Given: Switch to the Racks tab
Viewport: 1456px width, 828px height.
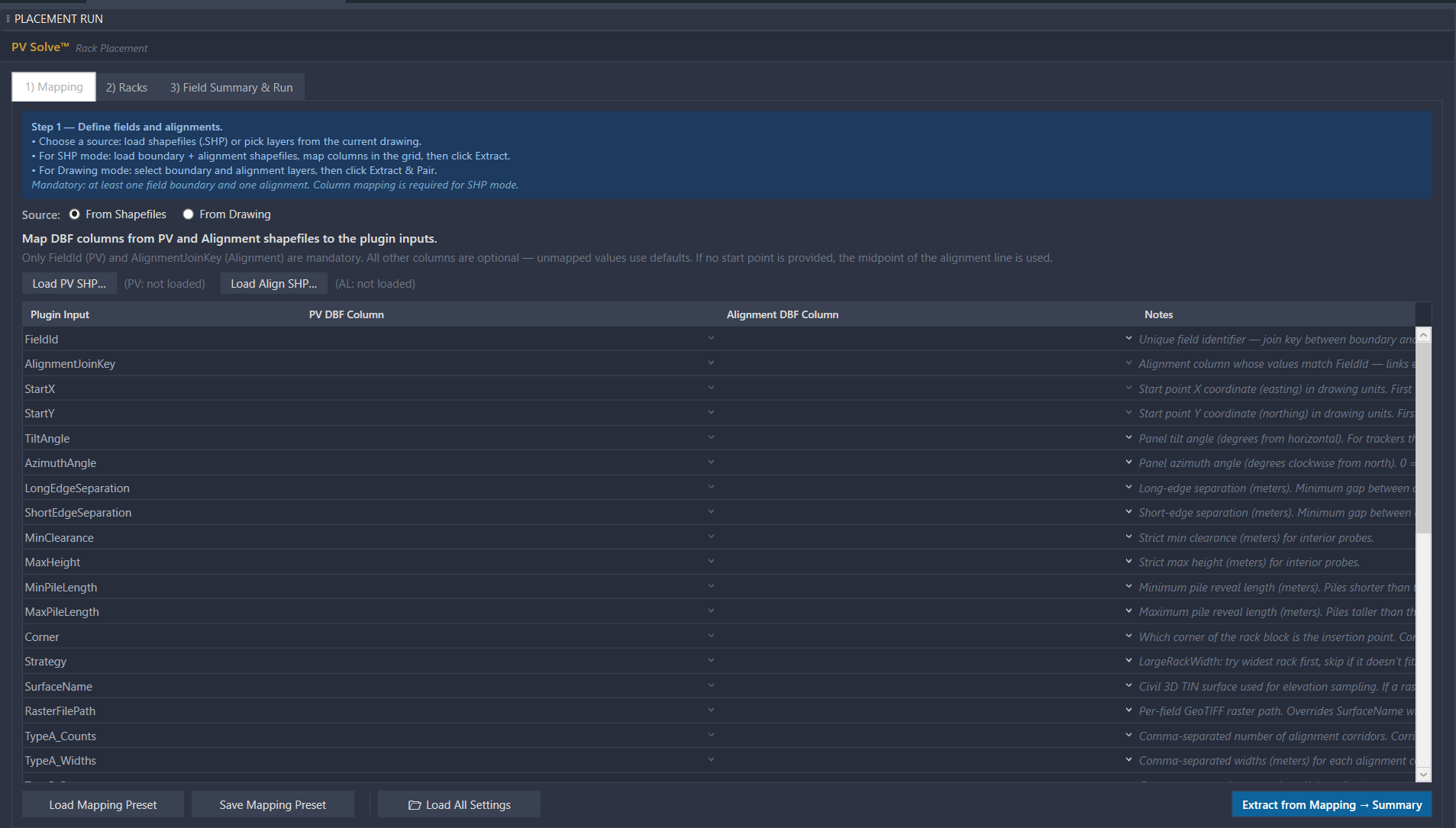Looking at the screenshot, I should coord(127,88).
